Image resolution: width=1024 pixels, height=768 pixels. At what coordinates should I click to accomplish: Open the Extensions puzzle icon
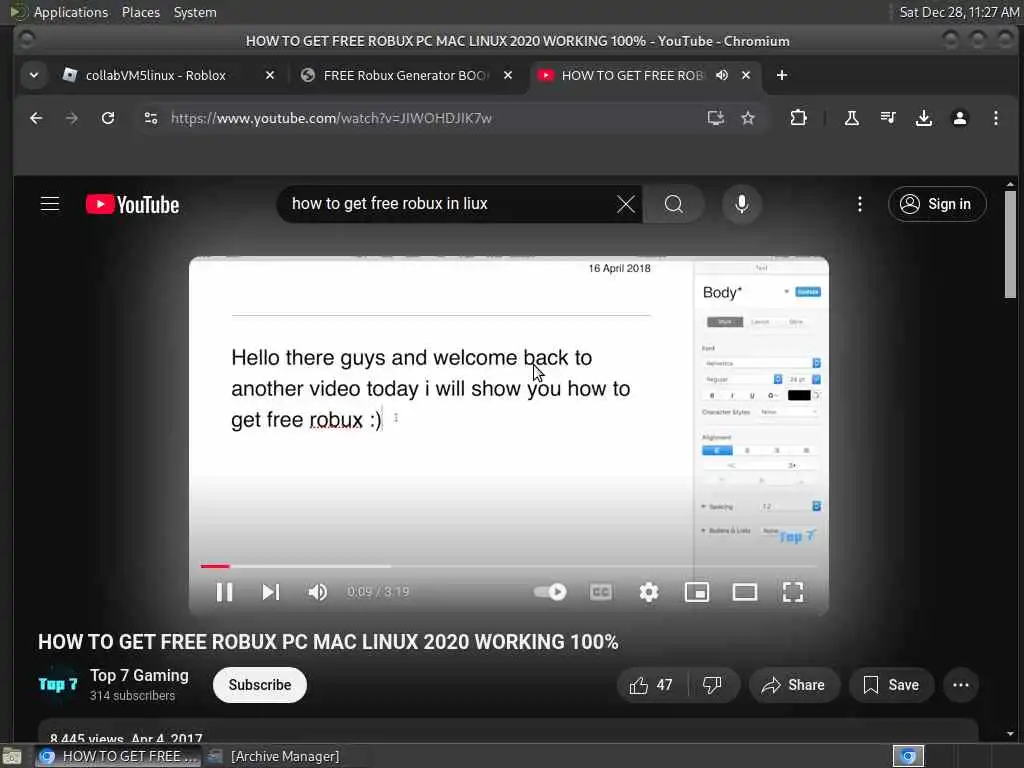pos(798,118)
